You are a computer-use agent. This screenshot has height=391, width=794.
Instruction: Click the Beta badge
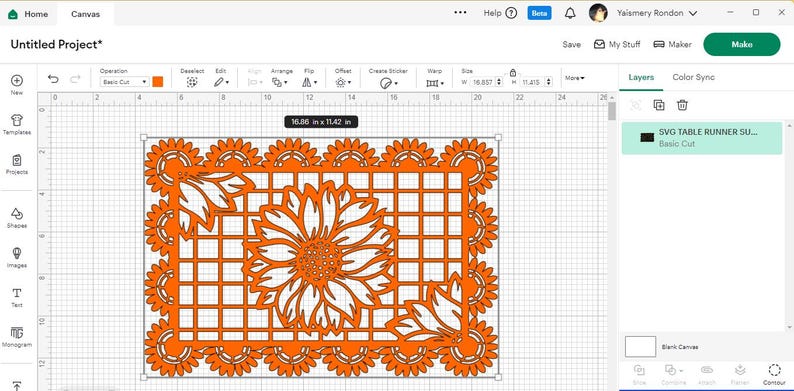pos(539,13)
